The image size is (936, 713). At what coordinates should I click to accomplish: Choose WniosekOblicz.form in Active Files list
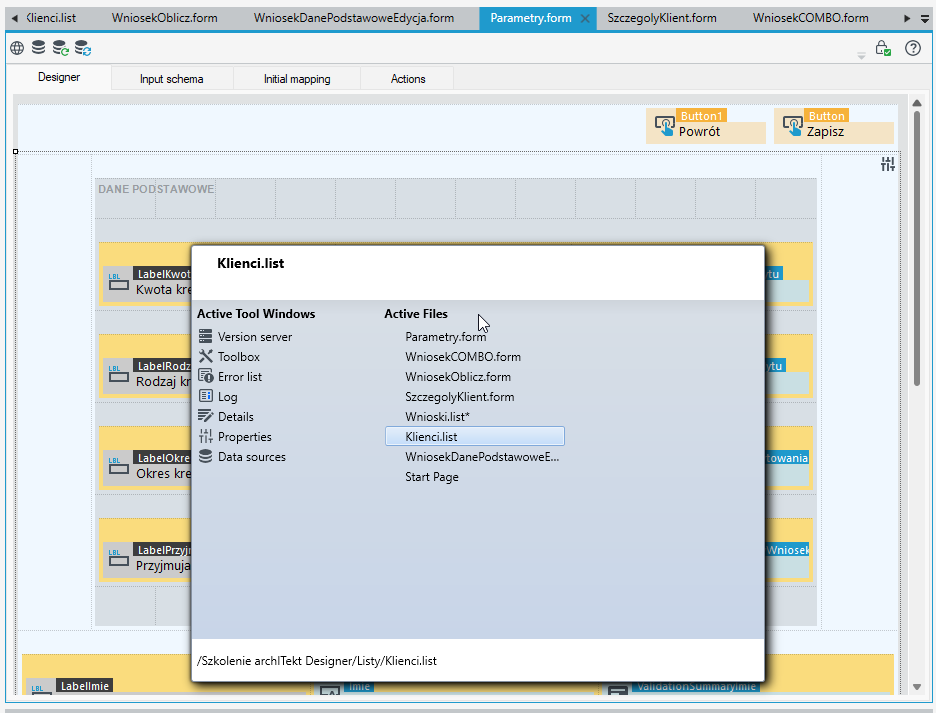(x=475, y=377)
